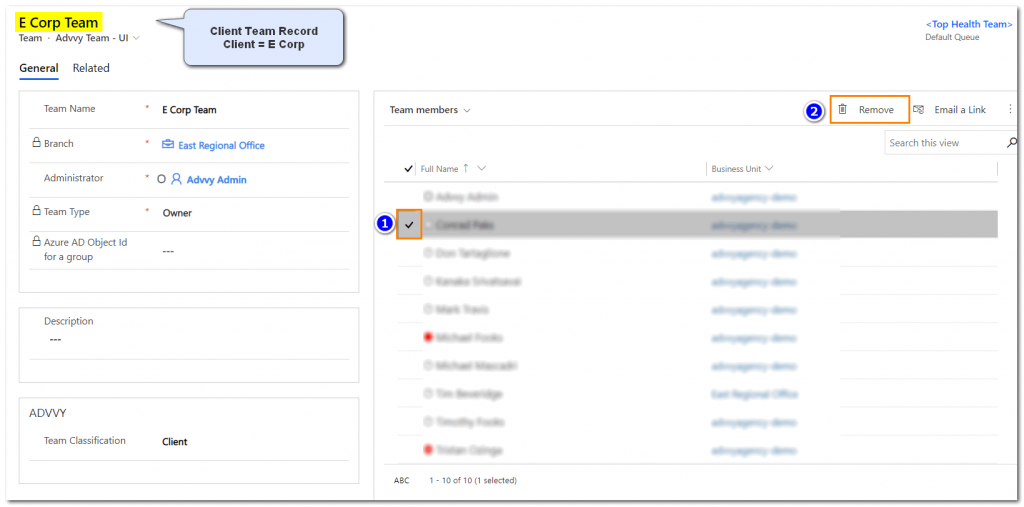Image resolution: width=1024 pixels, height=507 pixels.
Task: Open the Full Name column filter chevron
Action: pyautogui.click(x=482, y=169)
